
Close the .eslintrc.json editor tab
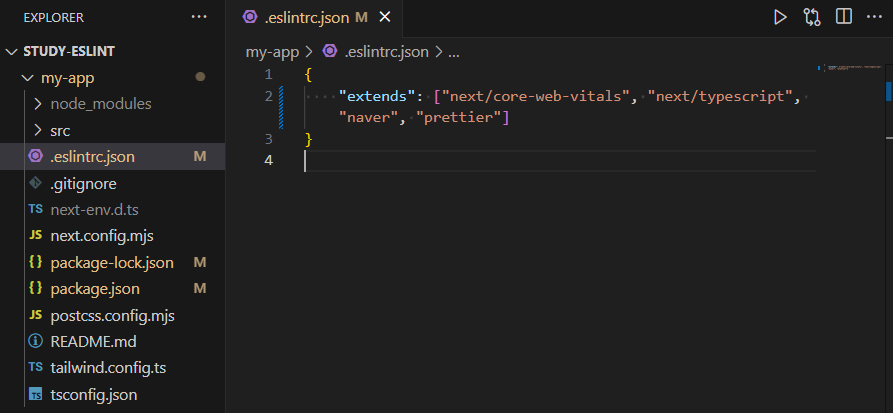(385, 18)
